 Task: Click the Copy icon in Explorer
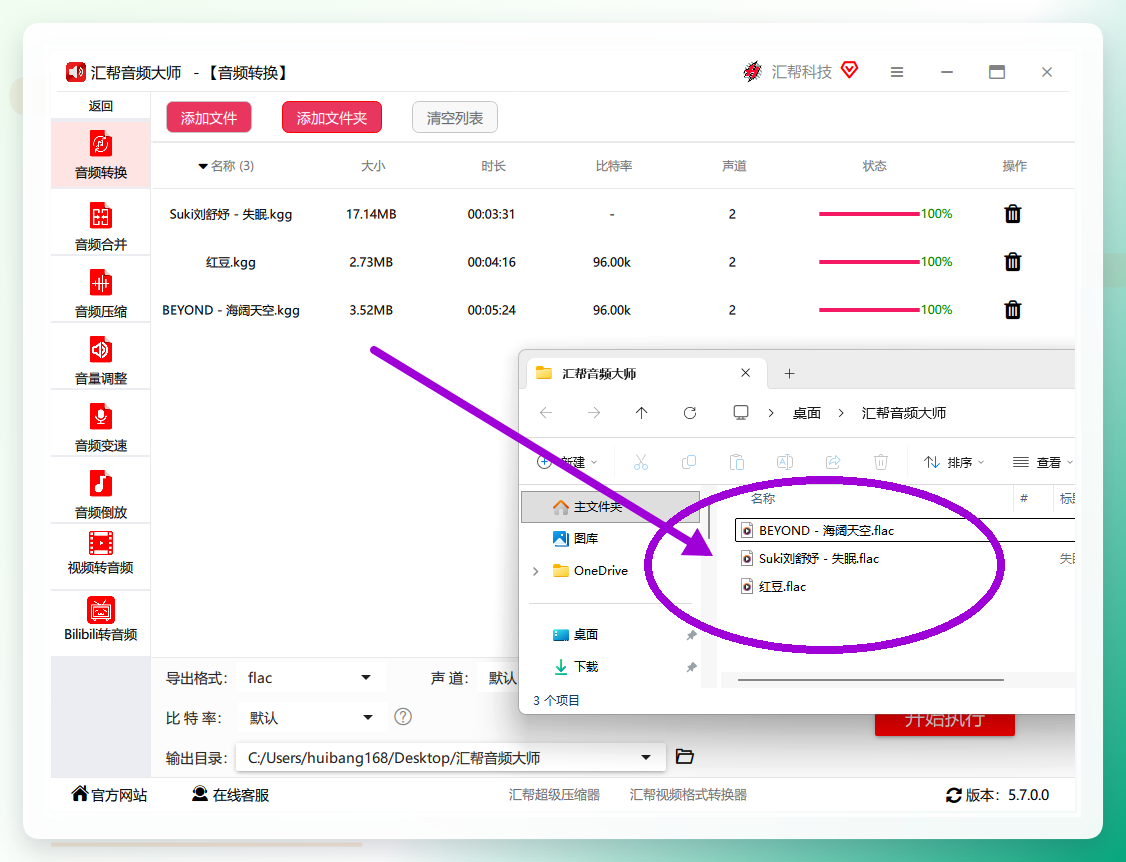(x=689, y=462)
